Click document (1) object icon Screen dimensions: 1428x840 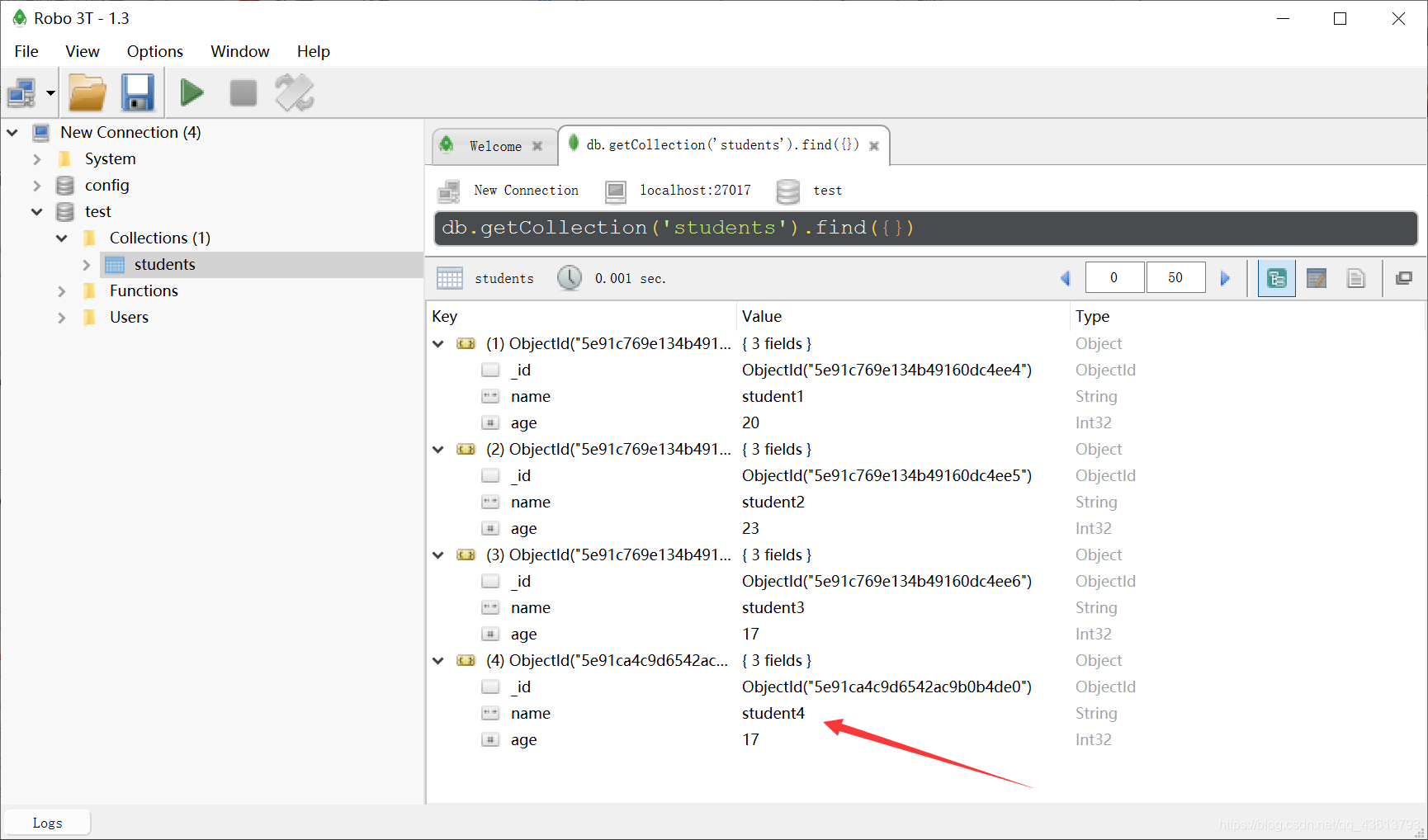[x=466, y=343]
